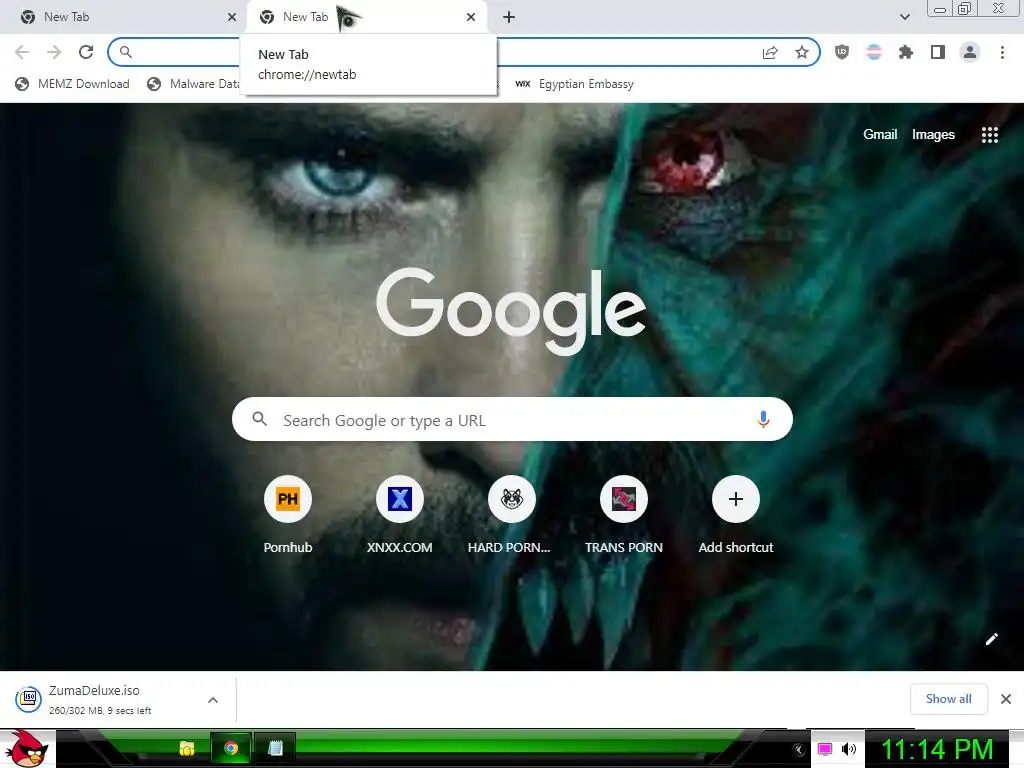Open the file explorer taskbar icon
This screenshot has width=1024, height=768.
187,748
